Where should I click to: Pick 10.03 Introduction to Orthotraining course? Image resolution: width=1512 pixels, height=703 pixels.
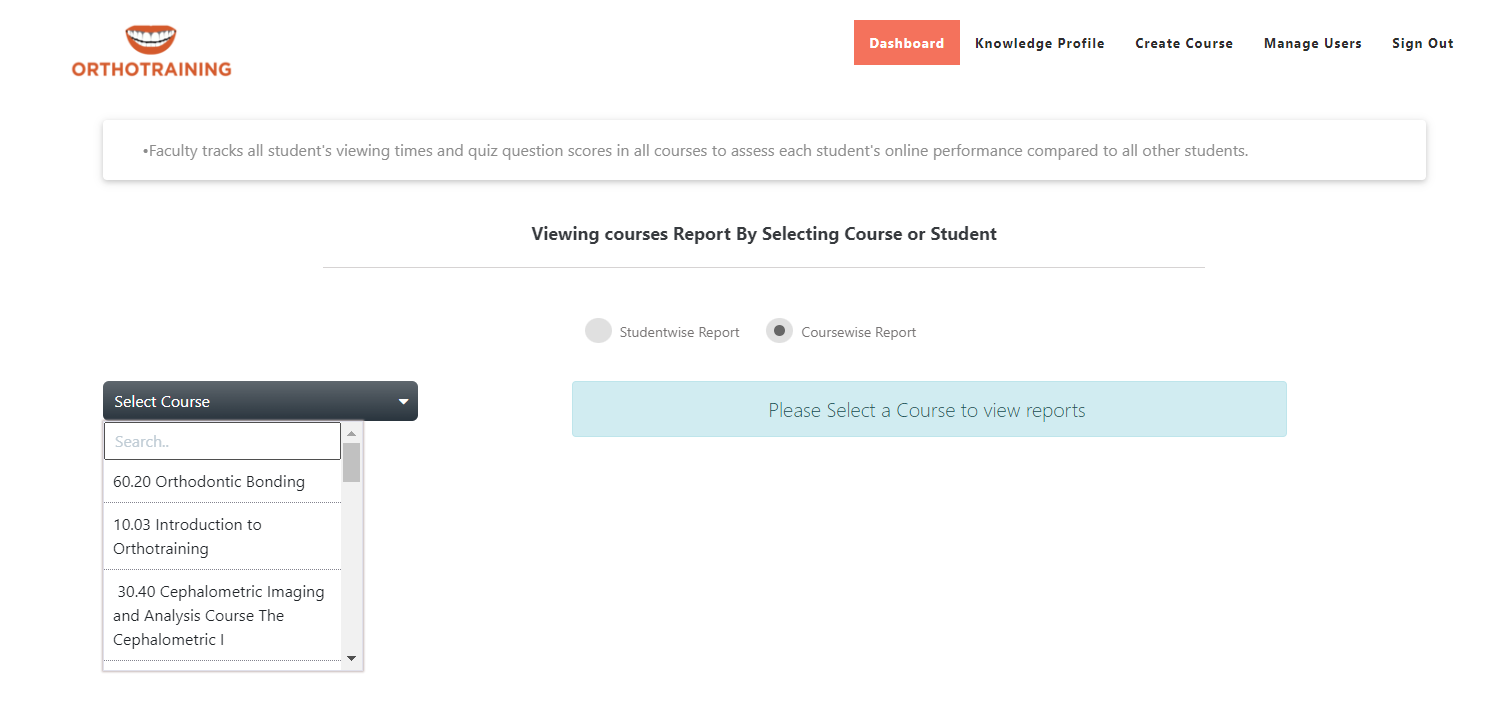click(187, 536)
